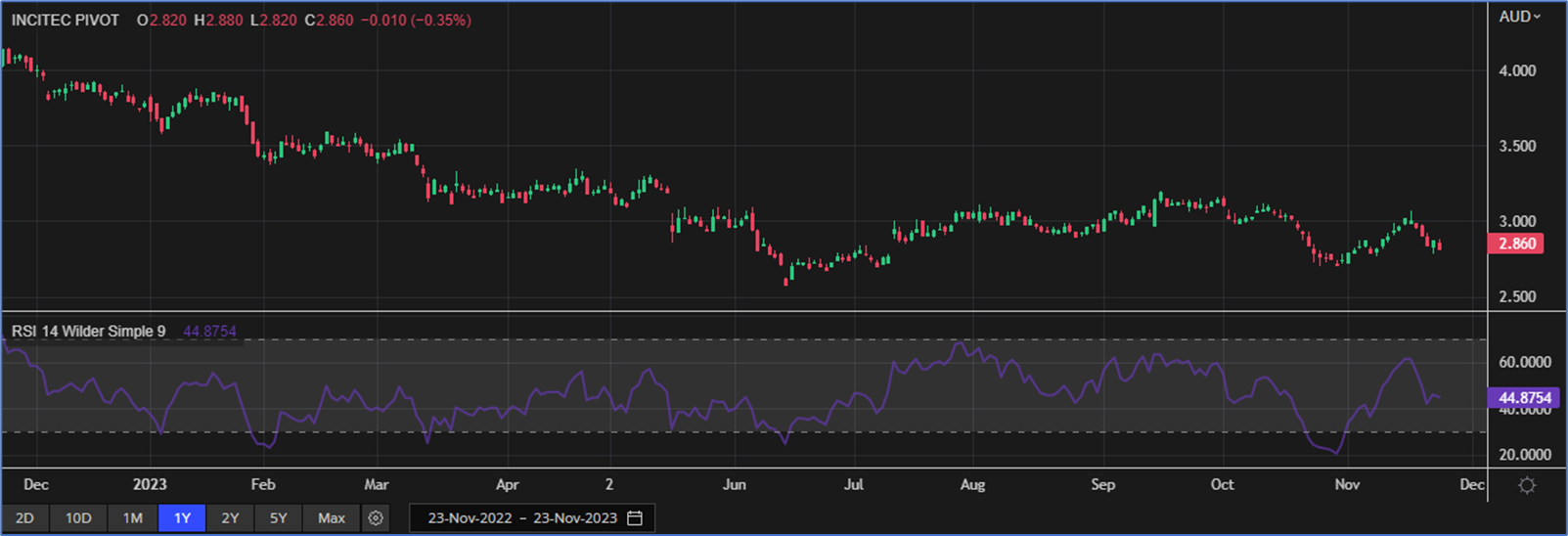The image size is (1568, 536).
Task: Click the low price L2.820 value
Action: coord(274,20)
